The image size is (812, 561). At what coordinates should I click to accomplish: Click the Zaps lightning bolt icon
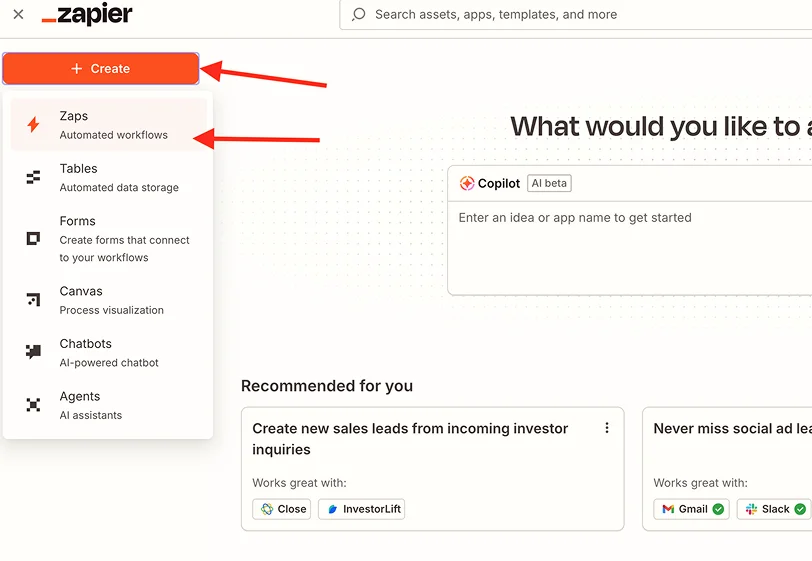pyautogui.click(x=34, y=125)
